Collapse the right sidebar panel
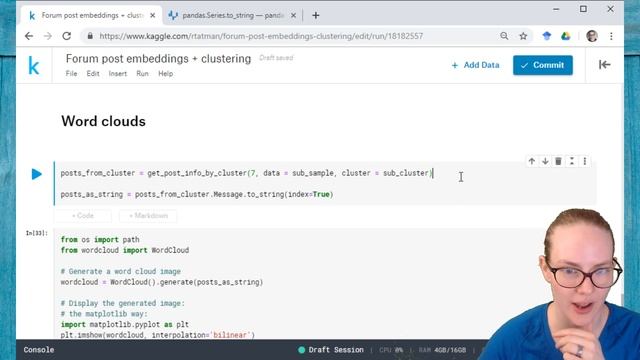Image resolution: width=640 pixels, height=360 pixels. (x=604, y=64)
